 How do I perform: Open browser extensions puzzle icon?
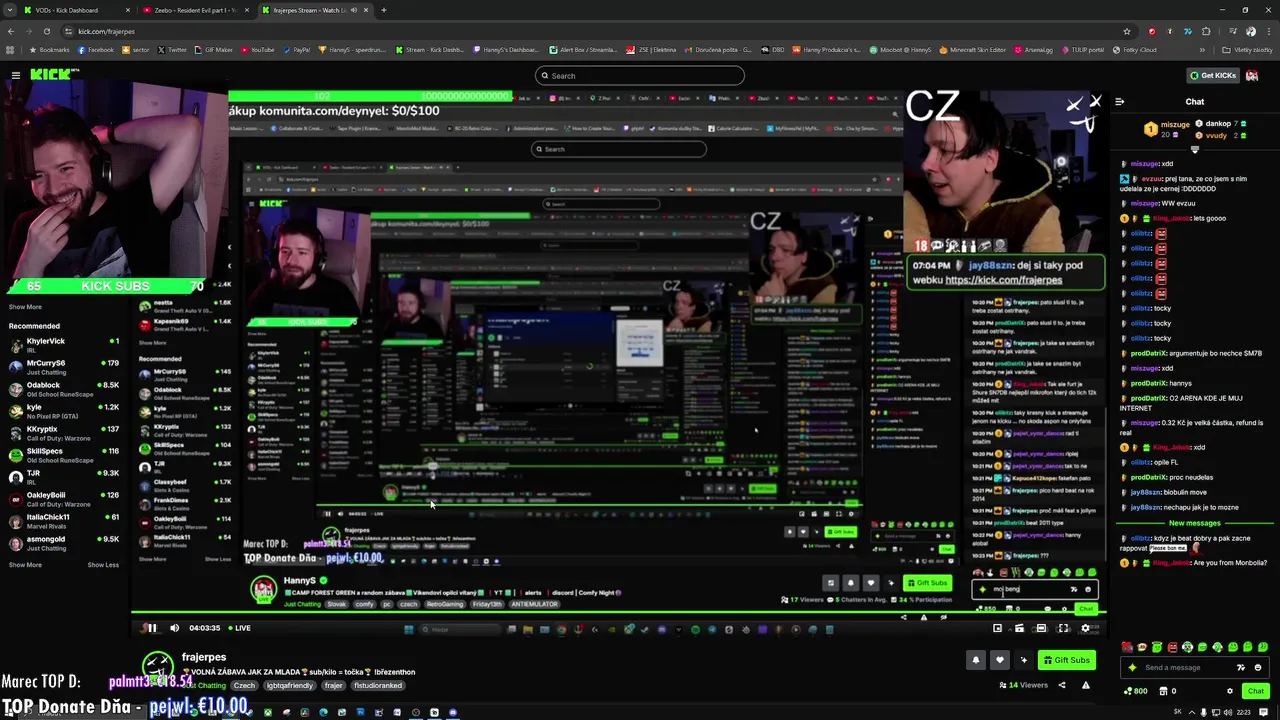click(1206, 31)
